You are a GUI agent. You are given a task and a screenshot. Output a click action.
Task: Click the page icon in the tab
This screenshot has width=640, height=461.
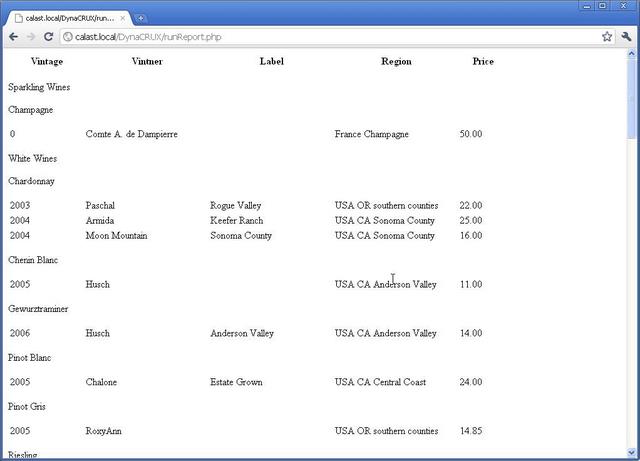tap(18, 18)
